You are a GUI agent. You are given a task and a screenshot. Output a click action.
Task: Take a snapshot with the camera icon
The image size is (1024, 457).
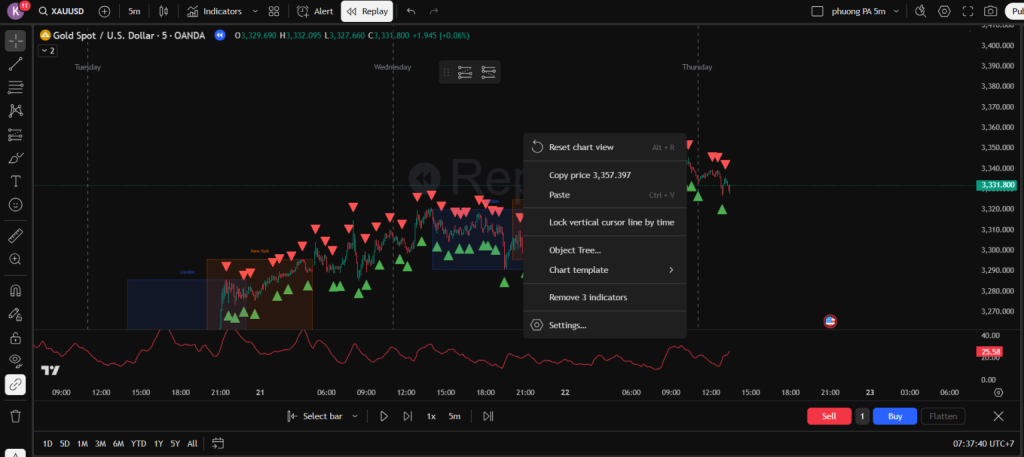(x=989, y=12)
